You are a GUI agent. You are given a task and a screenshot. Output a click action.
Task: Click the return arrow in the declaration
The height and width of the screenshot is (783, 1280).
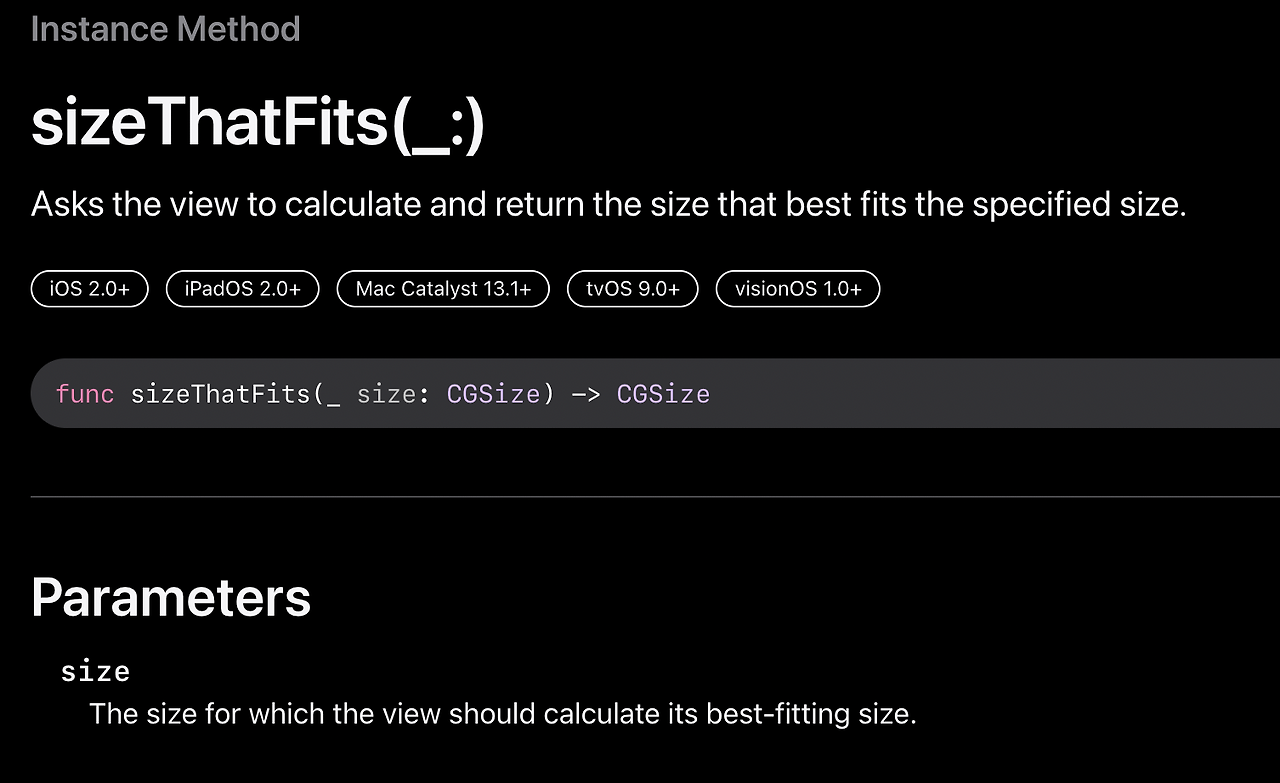(585, 394)
